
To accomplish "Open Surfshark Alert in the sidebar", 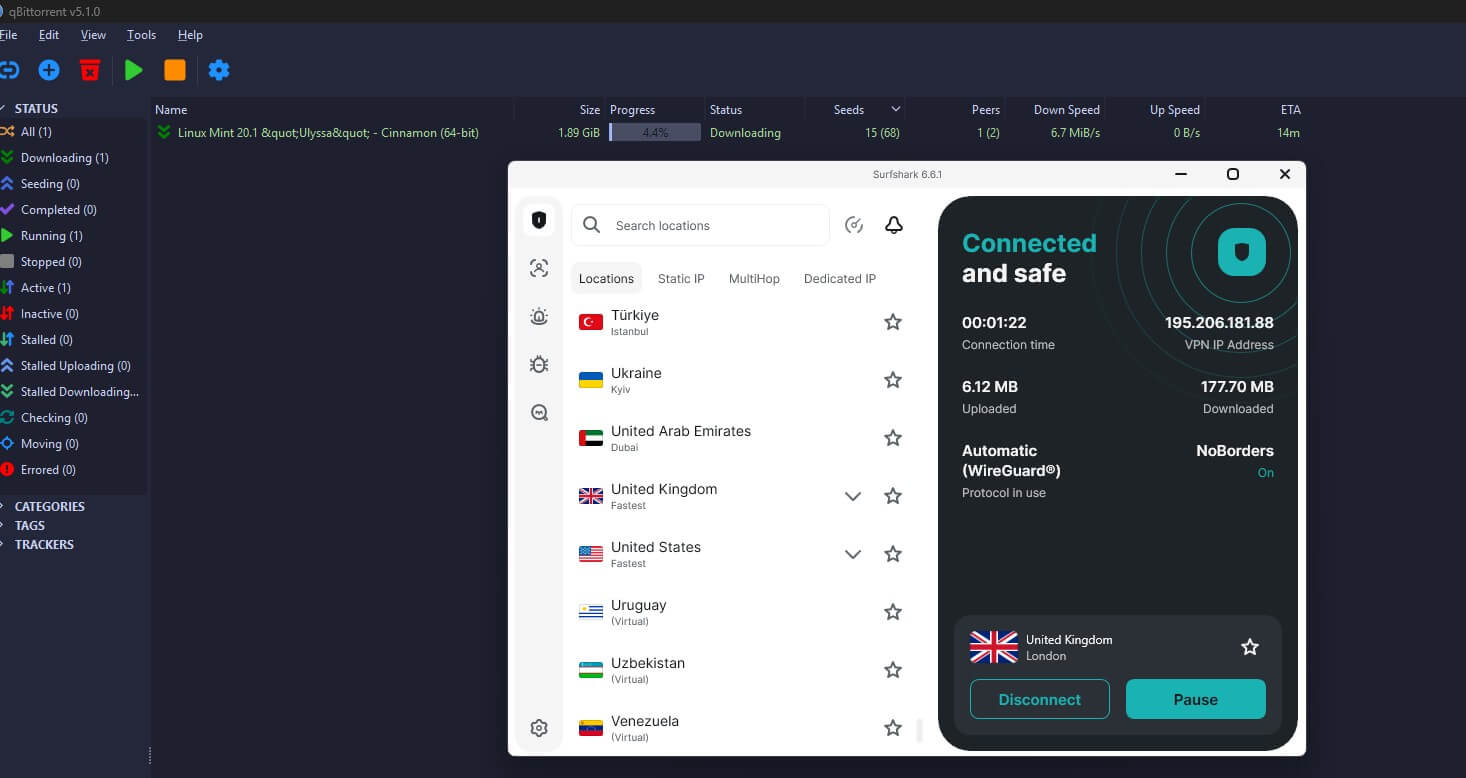I will [x=539, y=316].
